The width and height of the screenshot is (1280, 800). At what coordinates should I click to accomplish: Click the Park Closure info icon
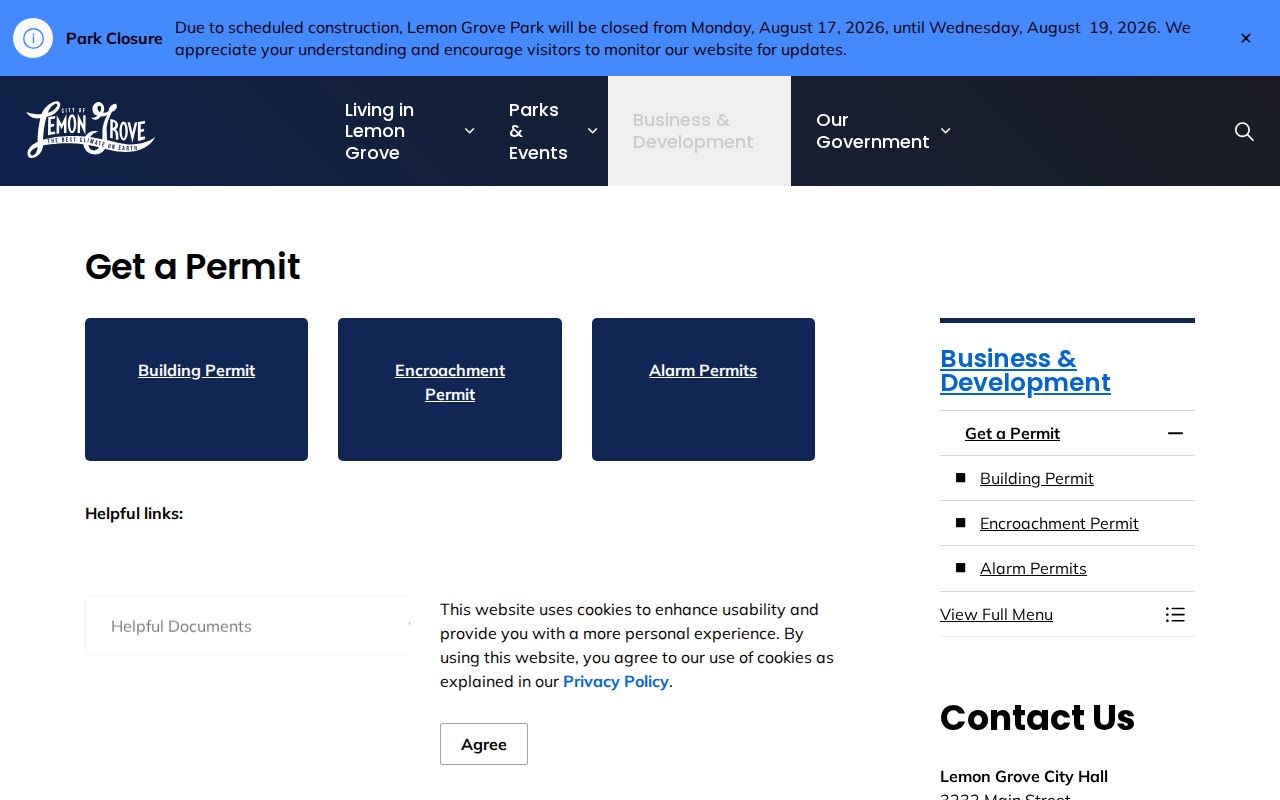tap(33, 38)
